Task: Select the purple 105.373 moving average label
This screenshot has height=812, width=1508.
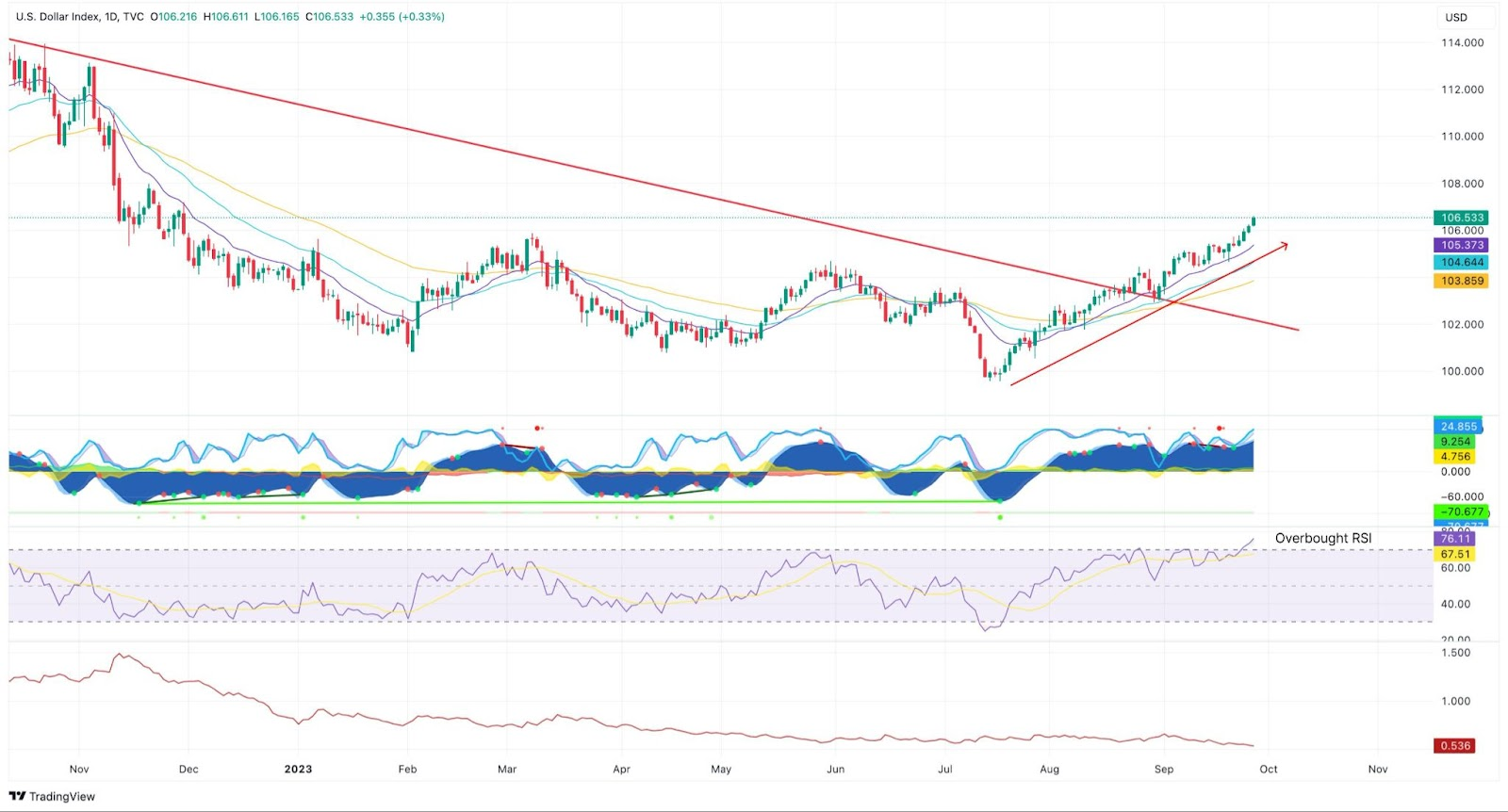Action: [1461, 245]
